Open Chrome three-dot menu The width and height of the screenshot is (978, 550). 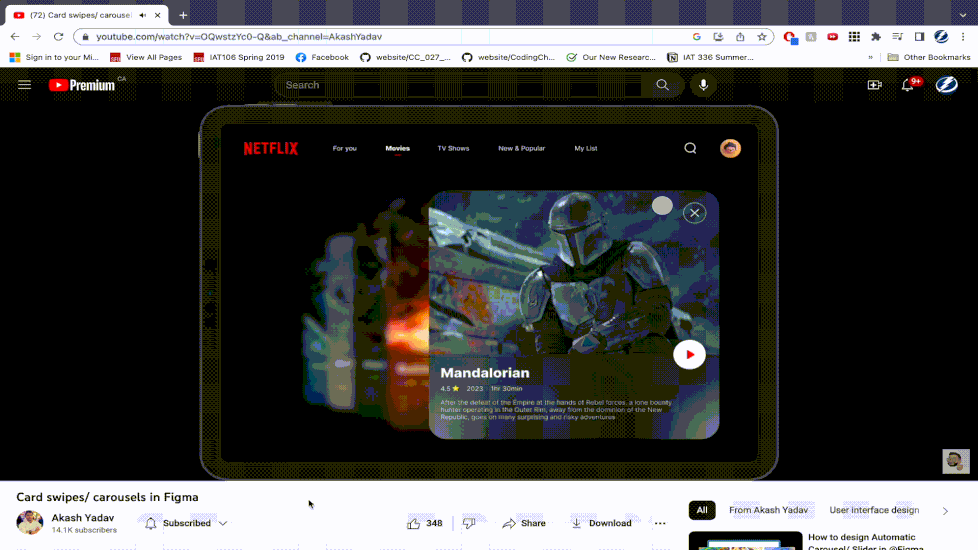point(963,37)
